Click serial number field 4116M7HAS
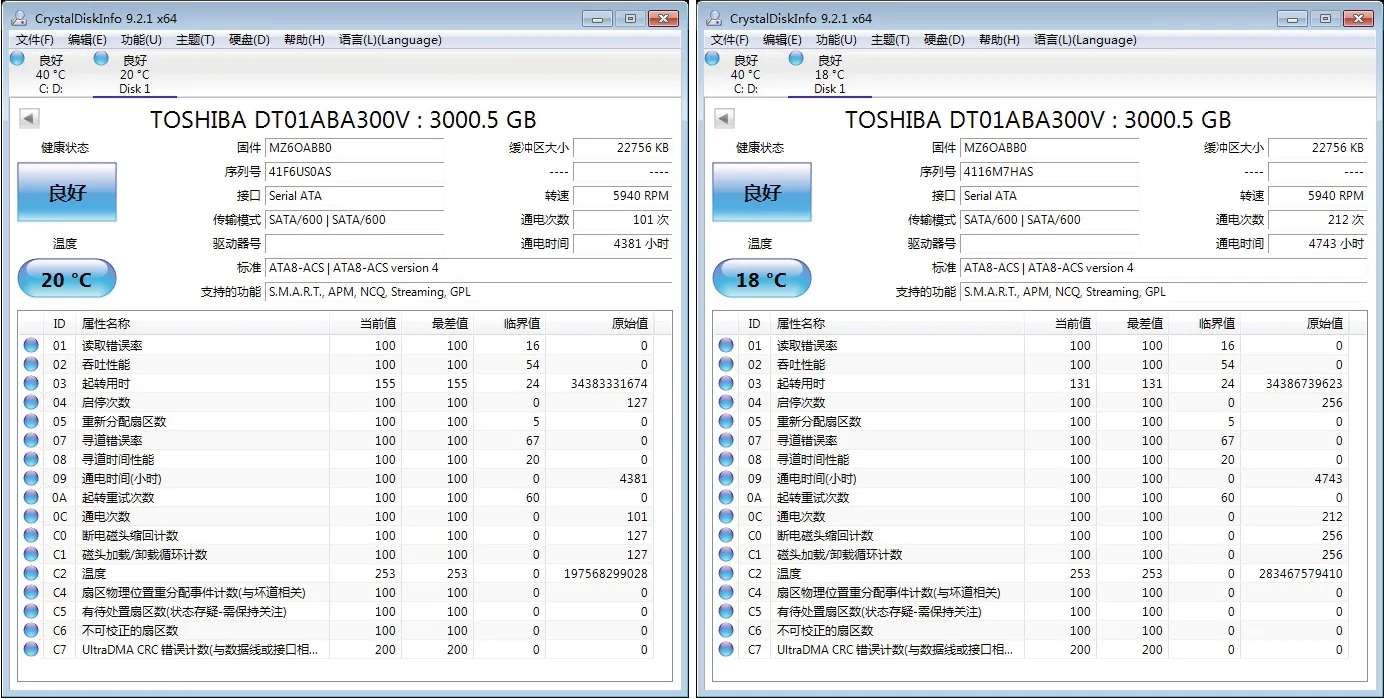Image resolution: width=1384 pixels, height=699 pixels. pos(1050,172)
